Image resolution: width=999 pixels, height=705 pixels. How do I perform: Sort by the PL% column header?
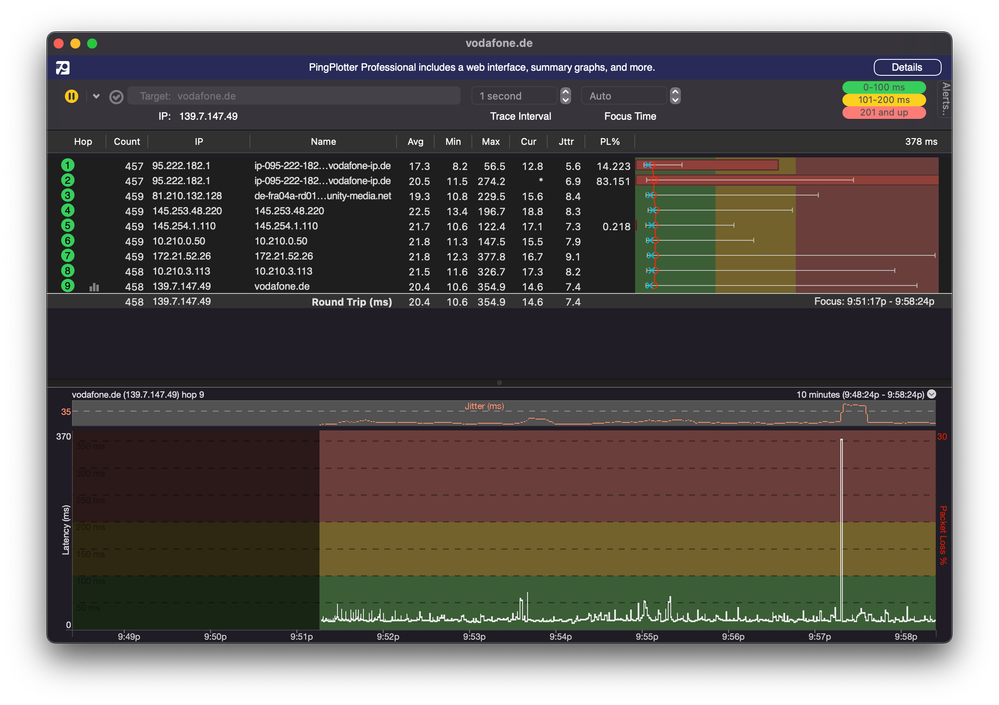tap(609, 142)
